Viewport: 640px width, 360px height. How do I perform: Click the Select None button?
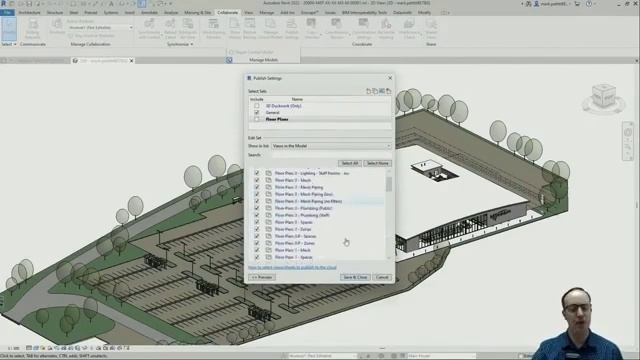pos(378,163)
